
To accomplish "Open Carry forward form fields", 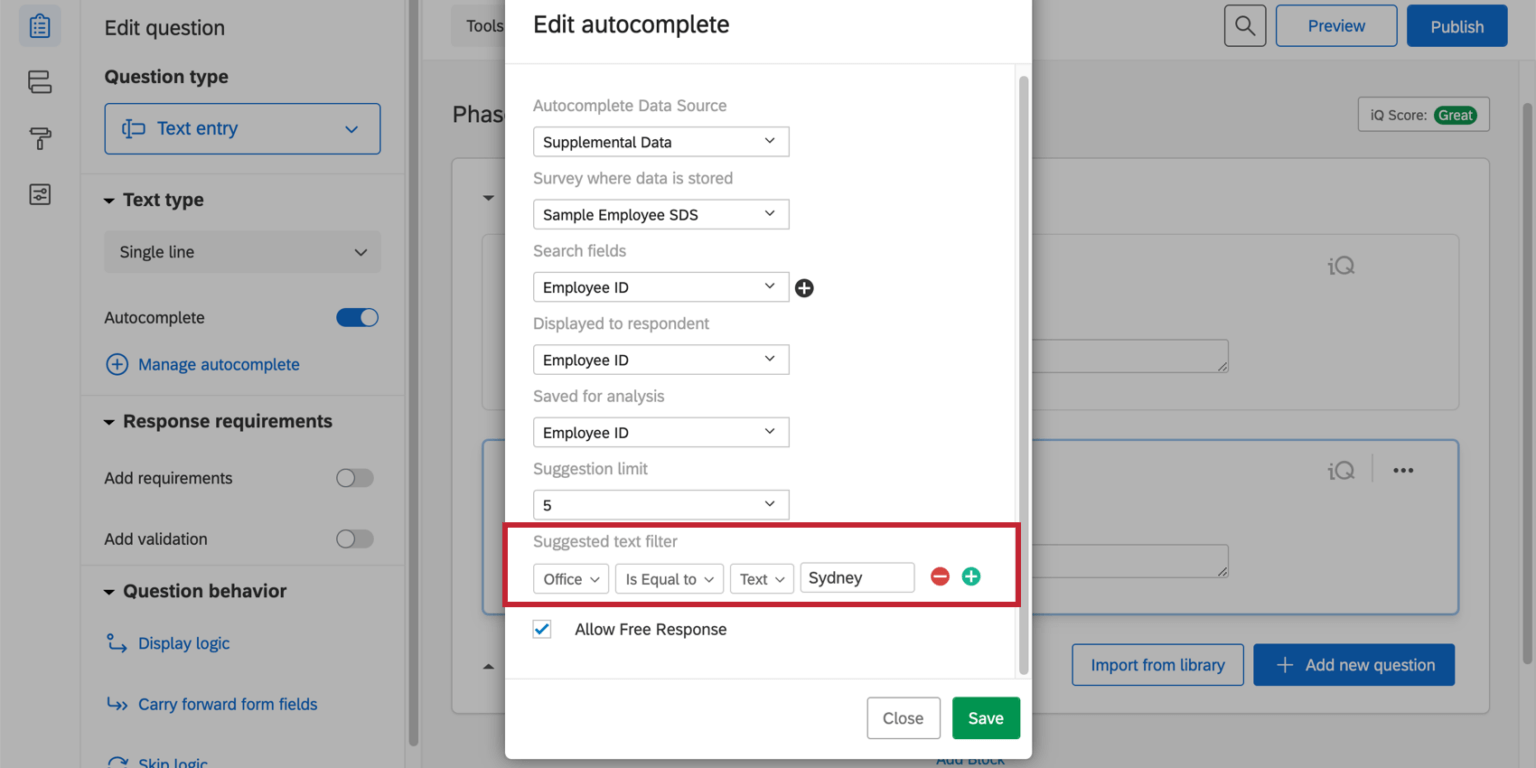I will click(228, 704).
